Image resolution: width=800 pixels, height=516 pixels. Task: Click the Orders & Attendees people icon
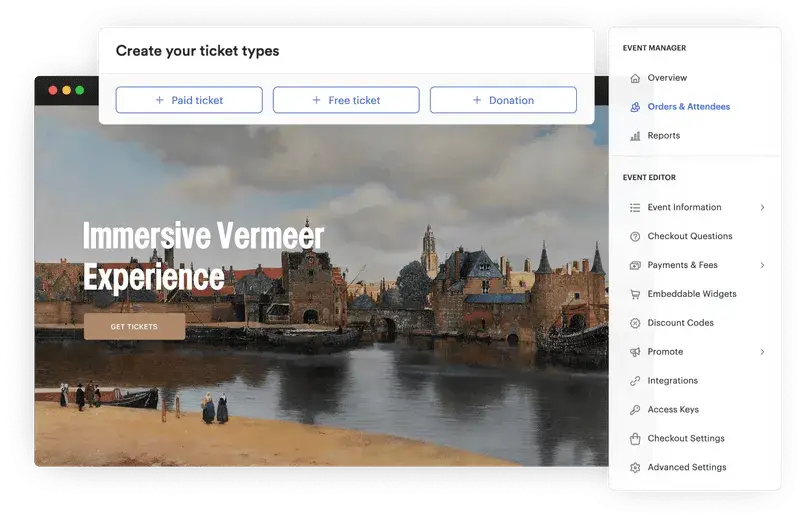coord(635,107)
